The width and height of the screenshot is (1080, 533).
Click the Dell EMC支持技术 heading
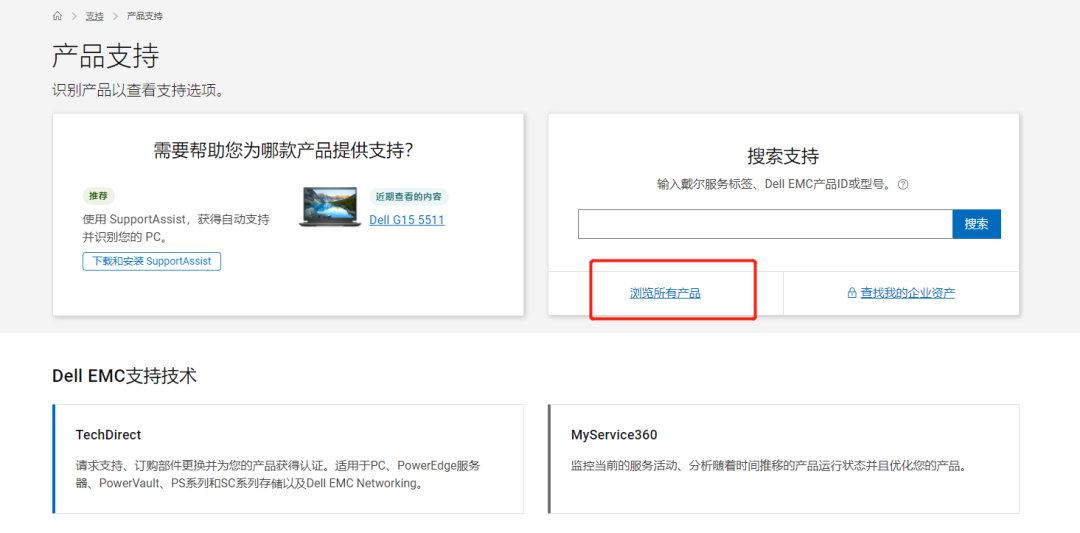(125, 376)
